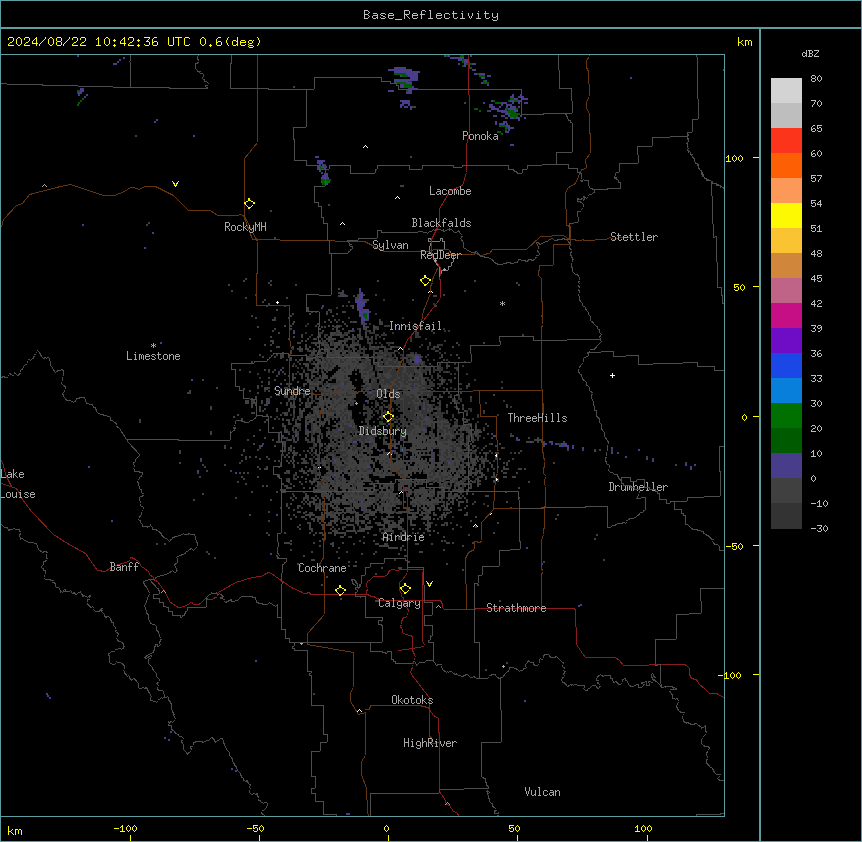Select the yellow V marker northwest of RockyMH
This screenshot has height=842, width=862.
(x=175, y=184)
